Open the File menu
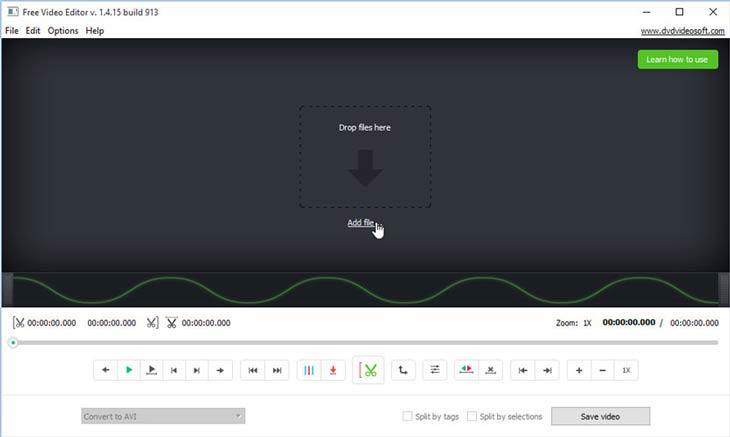Screen dimensions: 730x437 click(12, 31)
